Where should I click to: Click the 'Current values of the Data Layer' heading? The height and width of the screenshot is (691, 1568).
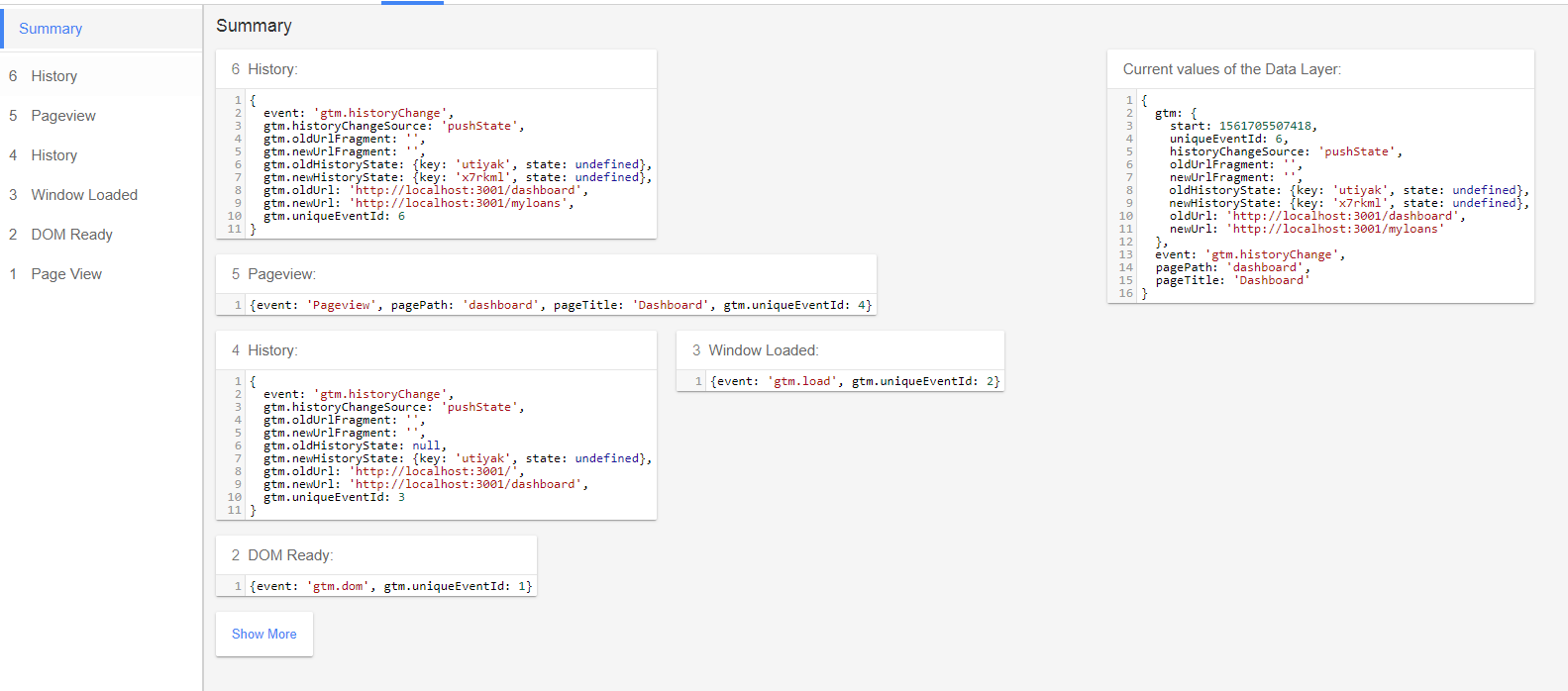pyautogui.click(x=1232, y=69)
